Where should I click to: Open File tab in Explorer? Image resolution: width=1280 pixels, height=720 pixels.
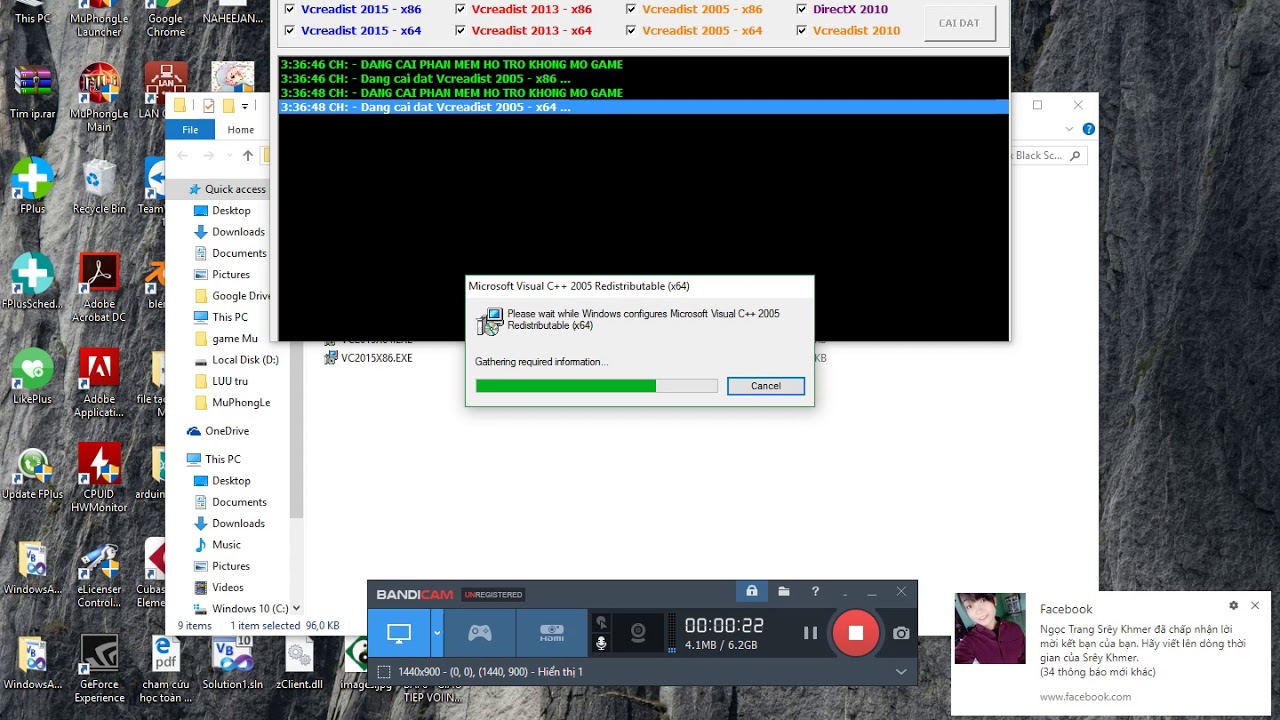tap(190, 130)
